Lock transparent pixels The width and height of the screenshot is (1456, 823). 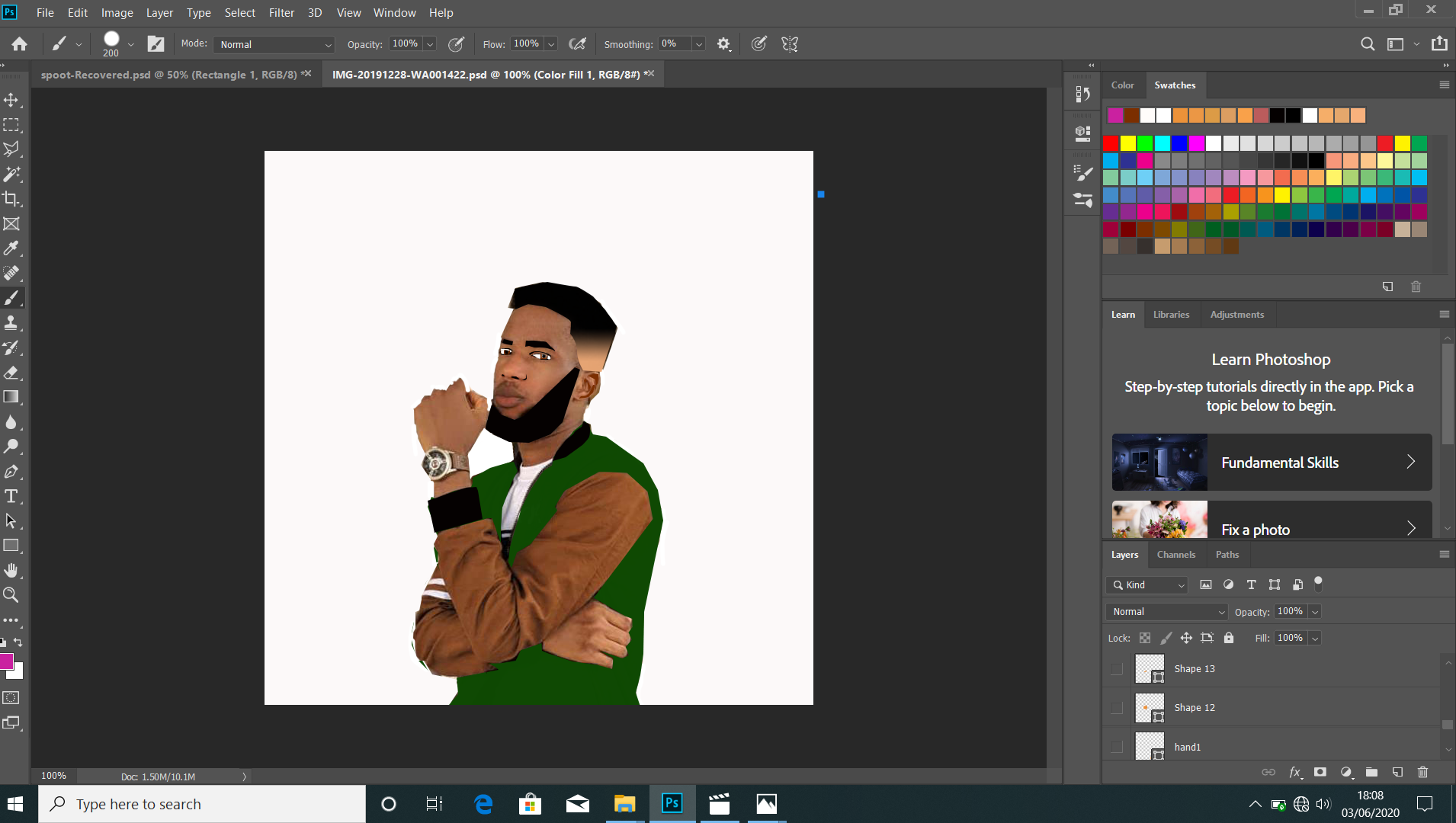1145,638
